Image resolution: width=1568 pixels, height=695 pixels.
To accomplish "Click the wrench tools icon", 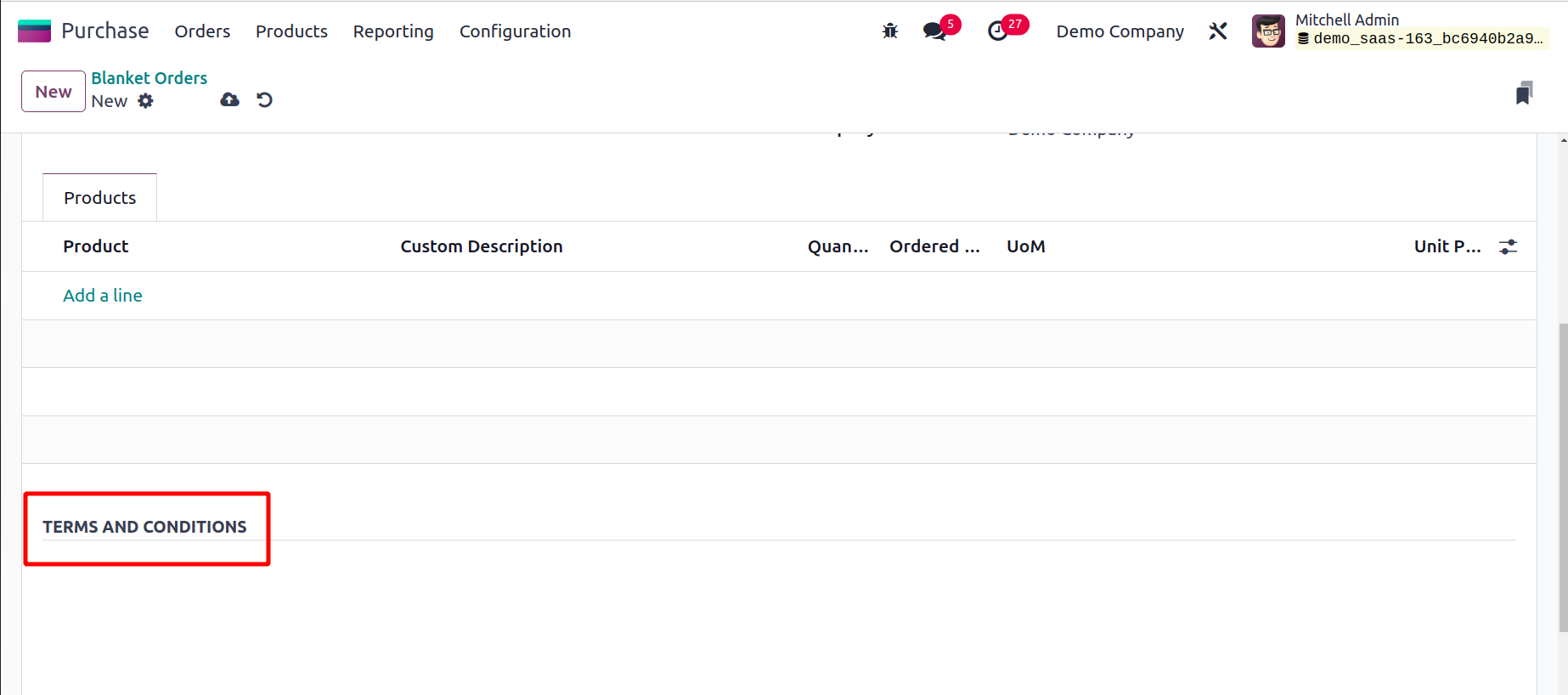I will pyautogui.click(x=1217, y=31).
